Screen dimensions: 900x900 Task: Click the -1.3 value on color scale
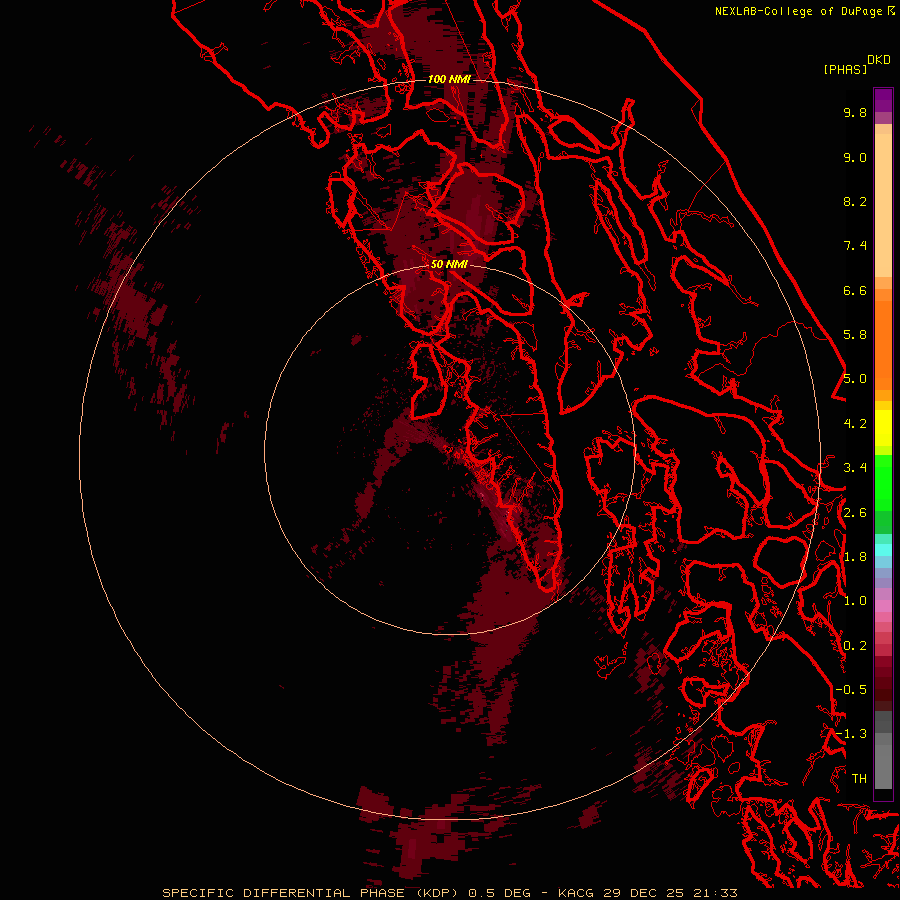pos(851,734)
